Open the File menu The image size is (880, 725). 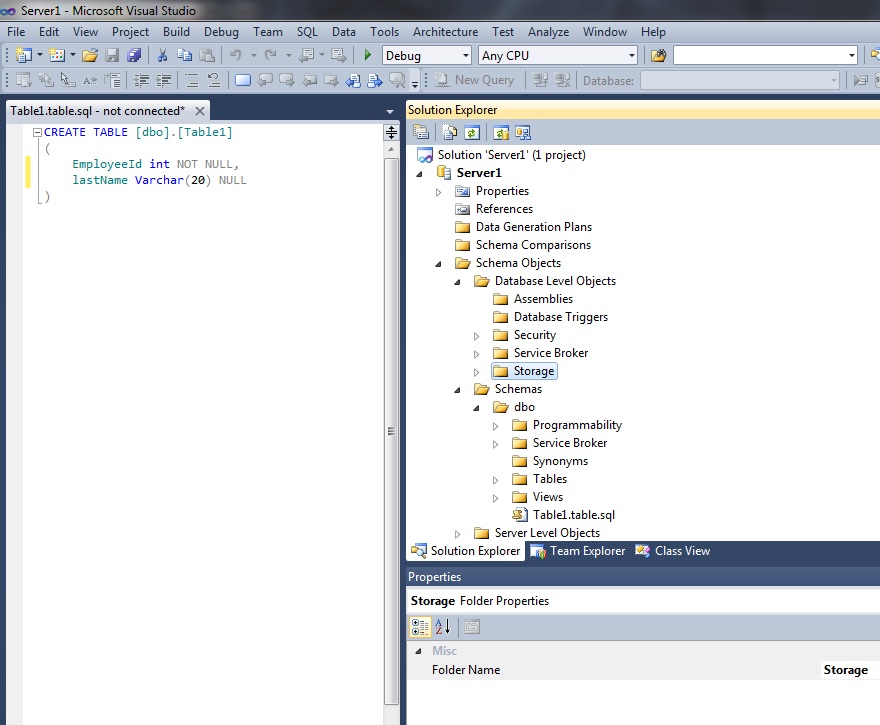tap(16, 32)
